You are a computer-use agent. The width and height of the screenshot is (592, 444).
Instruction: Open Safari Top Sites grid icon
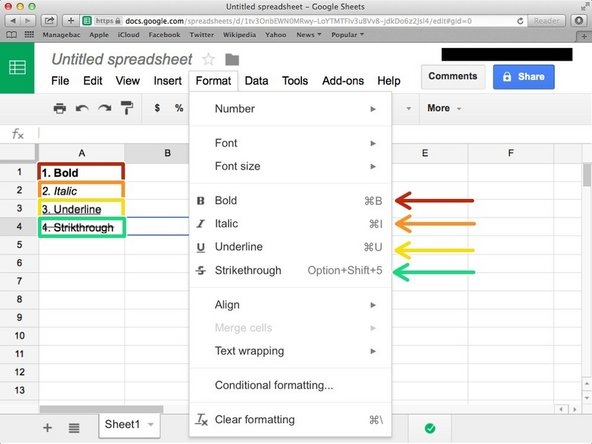(x=29, y=35)
